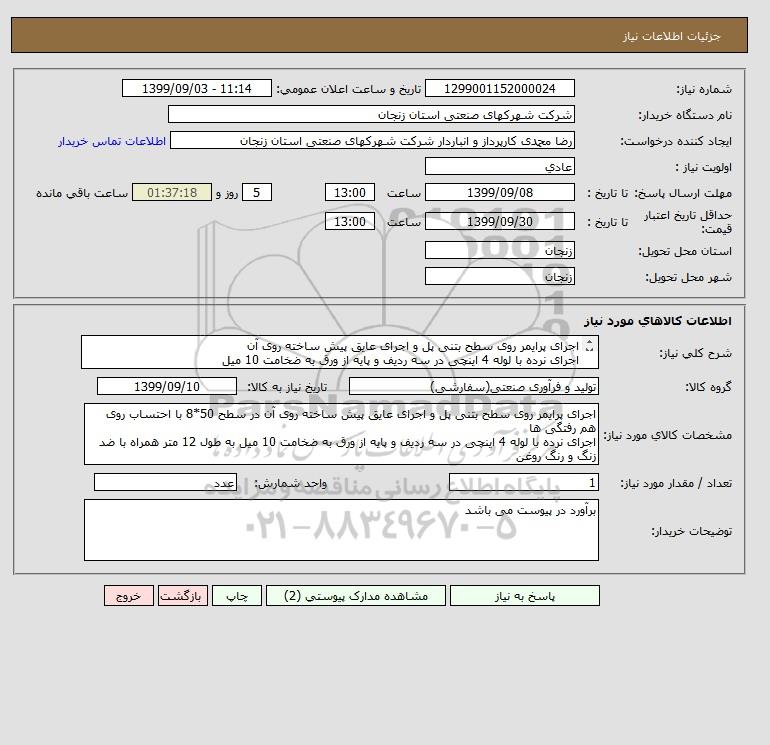Screen dimensions: 770x745
Task: Click the 'اولویت نیاز :' label
Action: tap(704, 167)
